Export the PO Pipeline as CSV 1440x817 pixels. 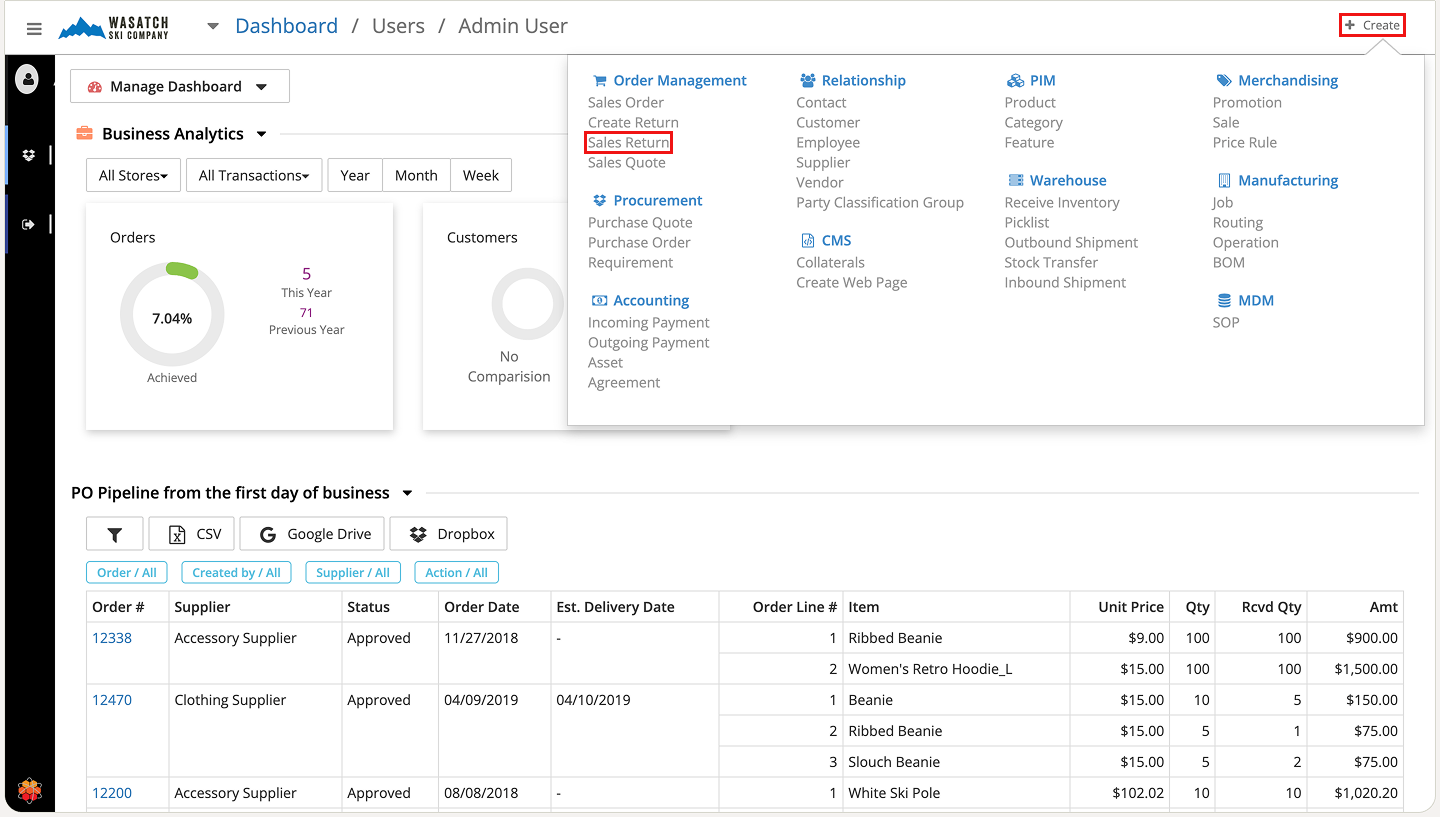pyautogui.click(x=192, y=534)
